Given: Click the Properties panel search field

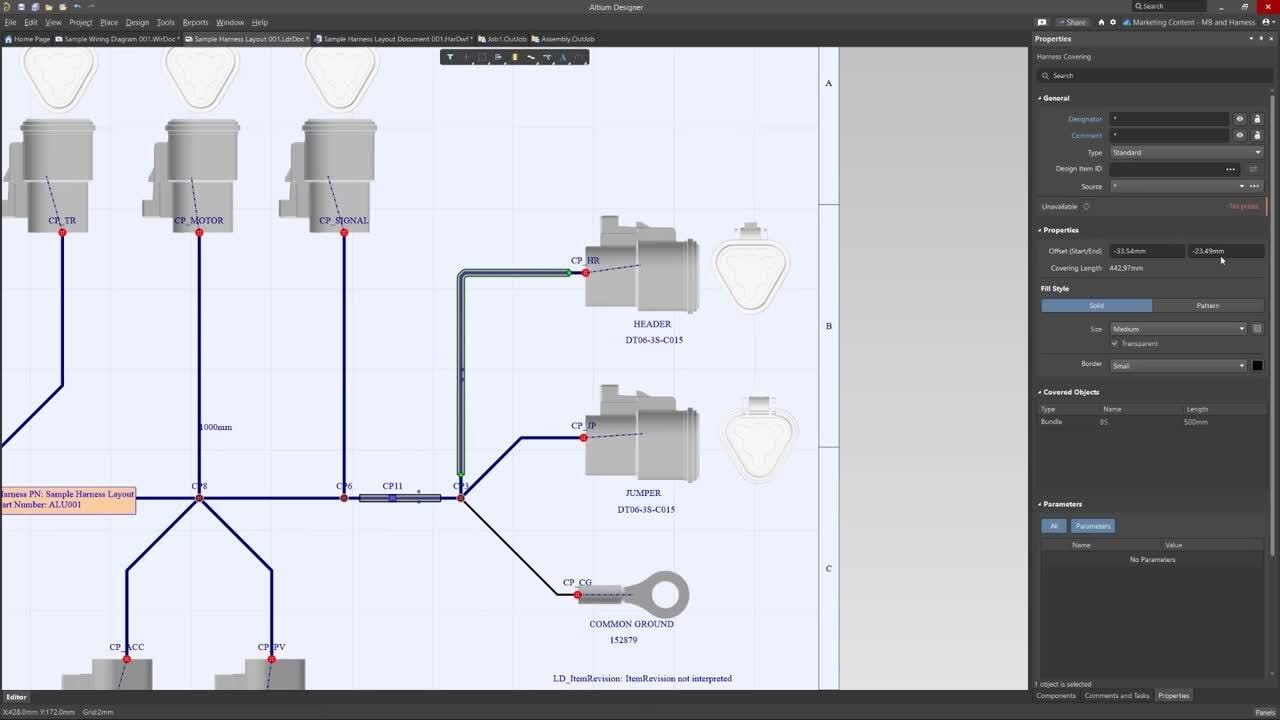Looking at the screenshot, I should coord(1150,76).
